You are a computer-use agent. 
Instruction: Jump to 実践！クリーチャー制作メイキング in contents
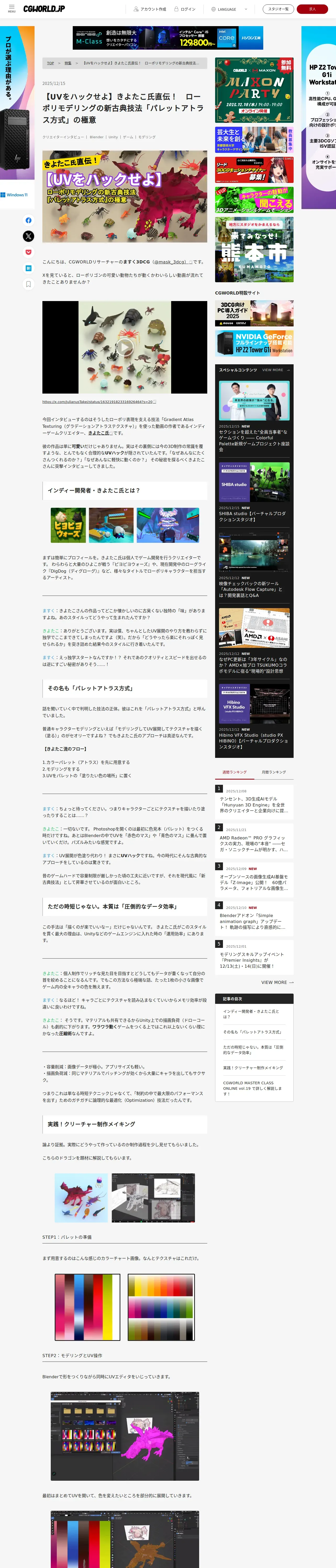pos(253,1068)
